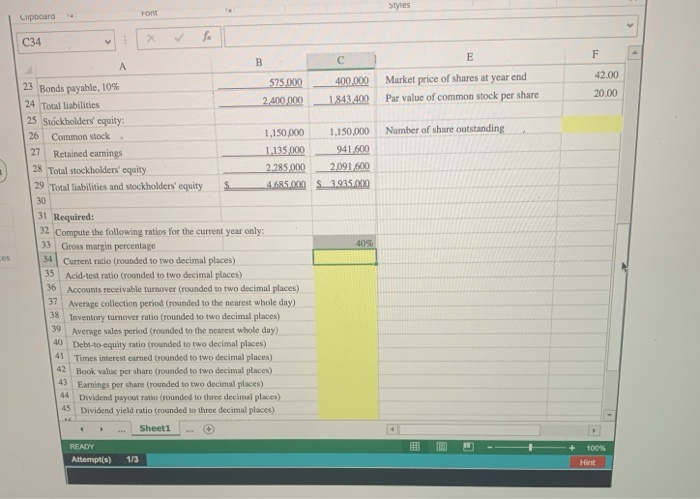Click 'Book value per share' row label
Viewport: 700px width, 499px height.
pos(174,370)
